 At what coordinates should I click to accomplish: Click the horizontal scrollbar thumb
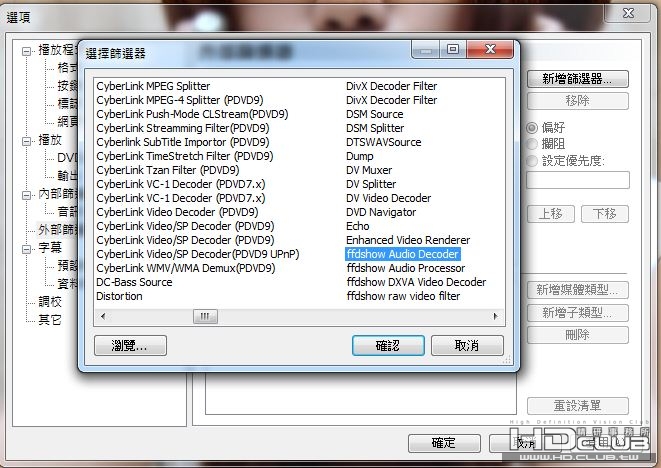pyautogui.click(x=205, y=316)
